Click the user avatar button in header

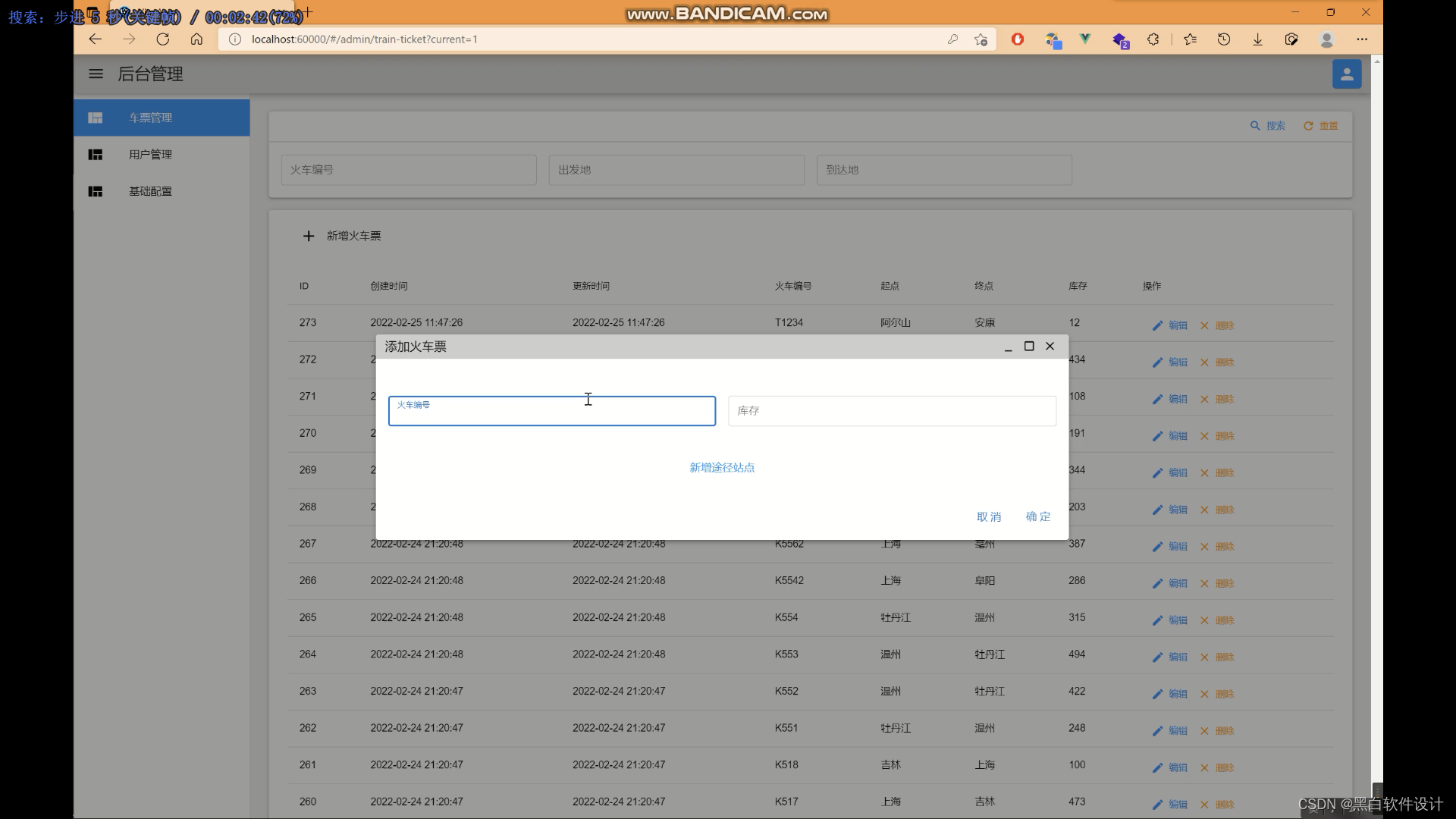click(1347, 74)
